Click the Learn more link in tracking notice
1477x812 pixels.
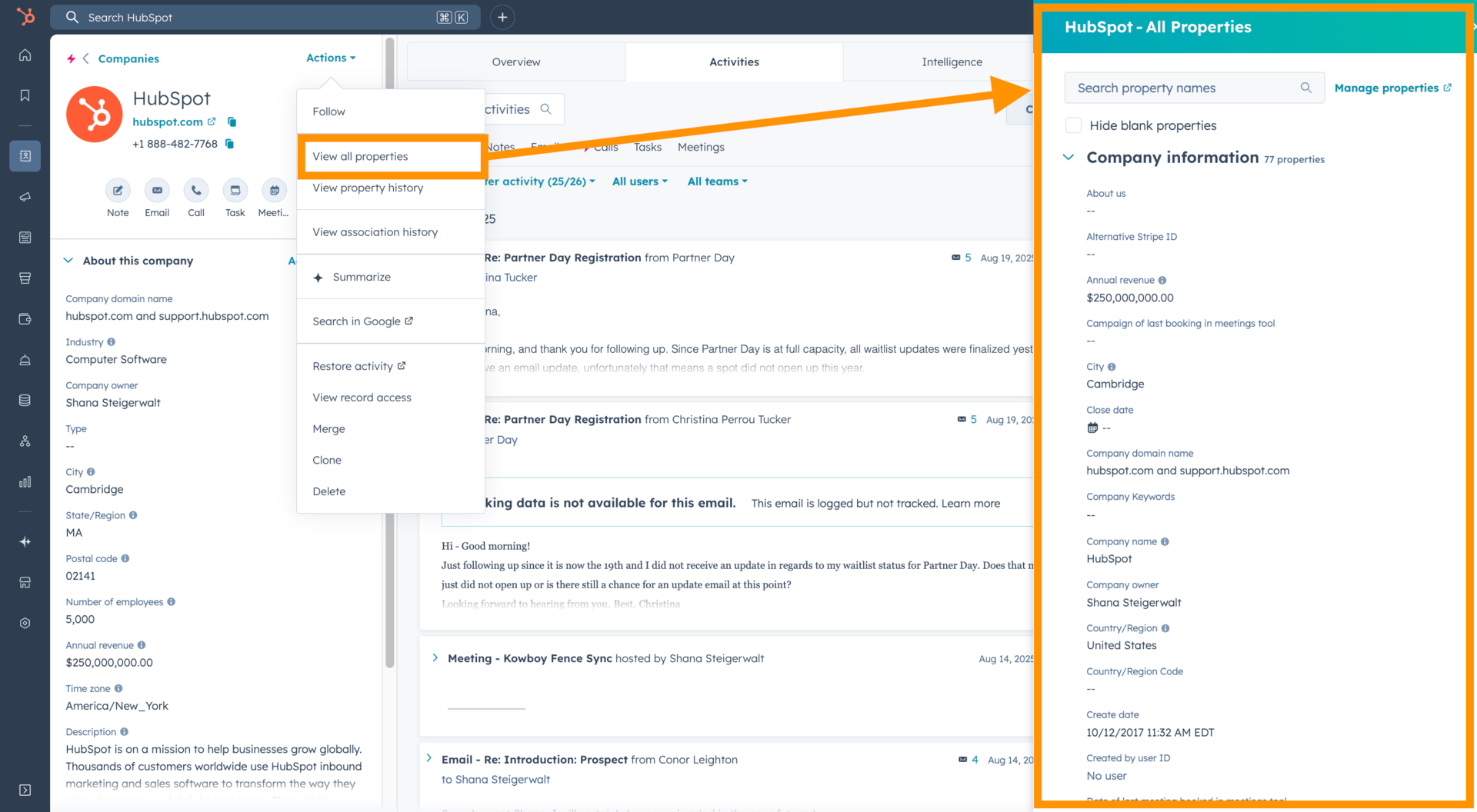pos(971,504)
